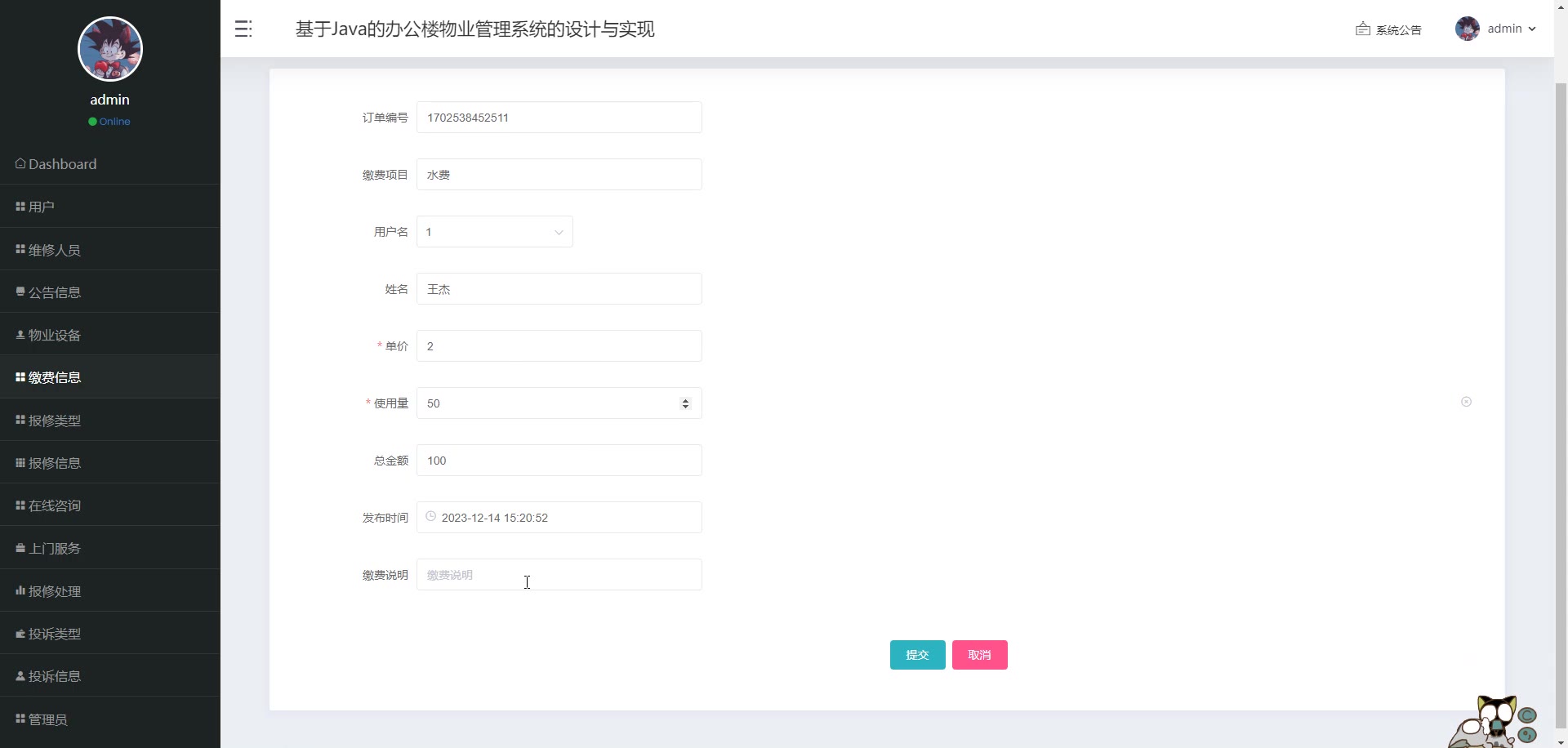Viewport: 1568px width, 748px height.
Task: Select the 缴费信息 menu item
Action: pyautogui.click(x=110, y=377)
